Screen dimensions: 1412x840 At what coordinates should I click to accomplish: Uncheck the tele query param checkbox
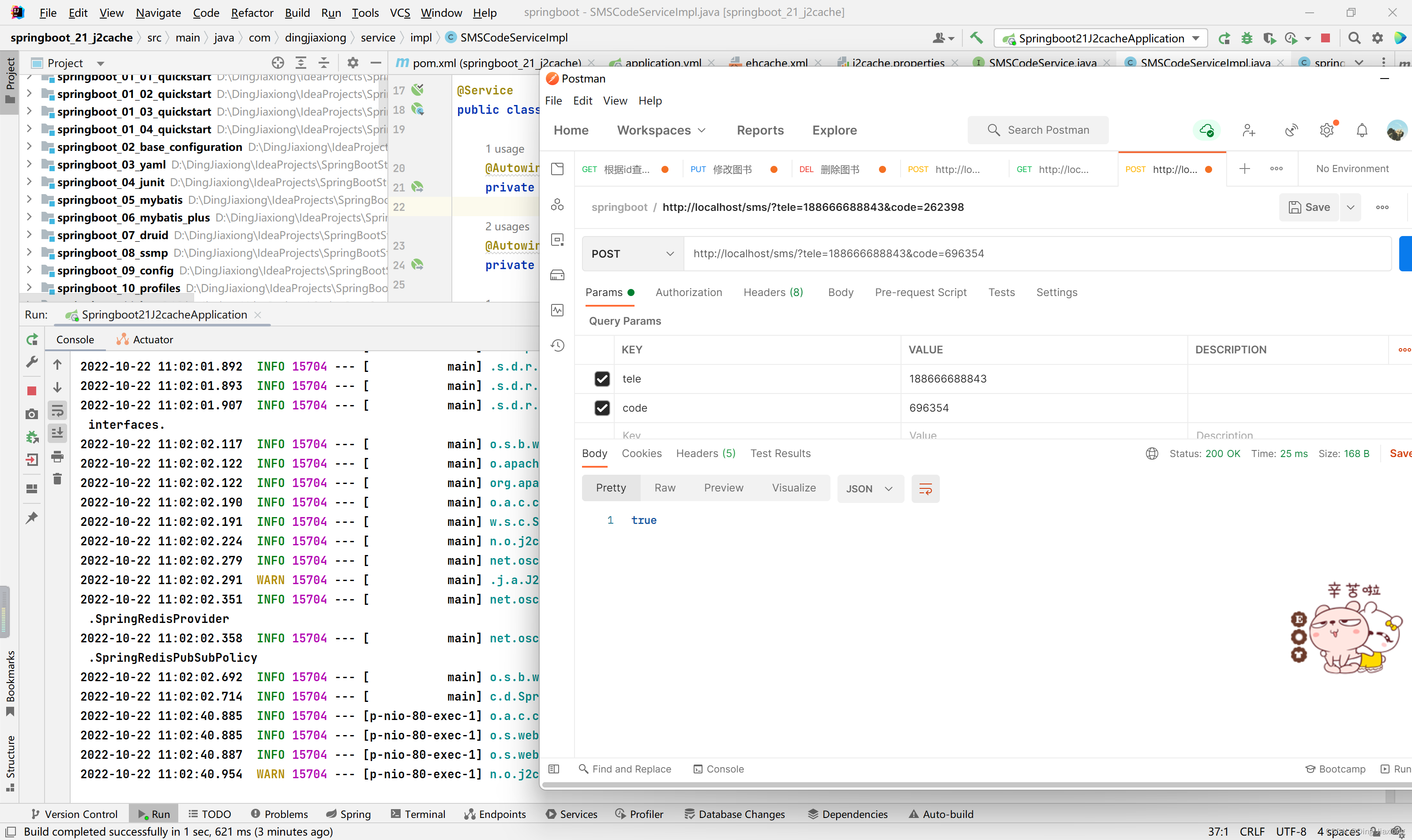pyautogui.click(x=602, y=379)
